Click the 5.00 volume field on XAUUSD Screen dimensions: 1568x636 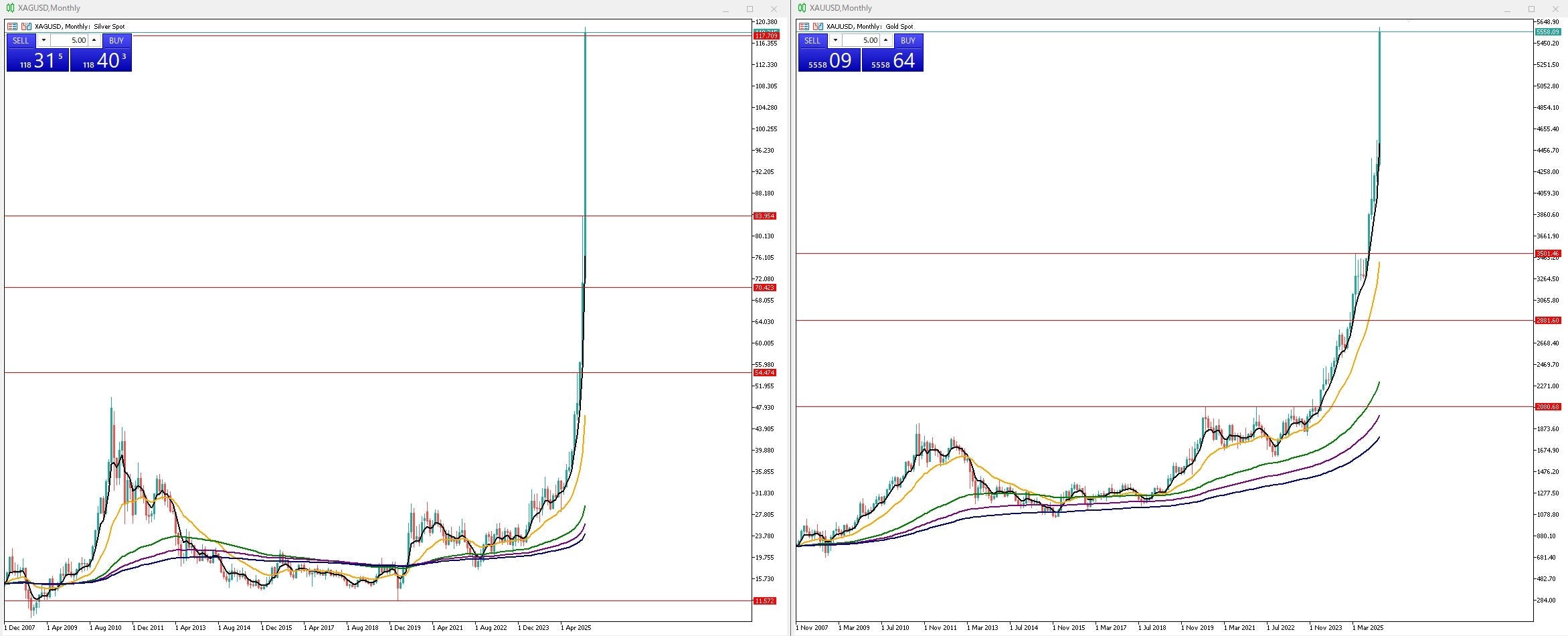click(x=862, y=41)
